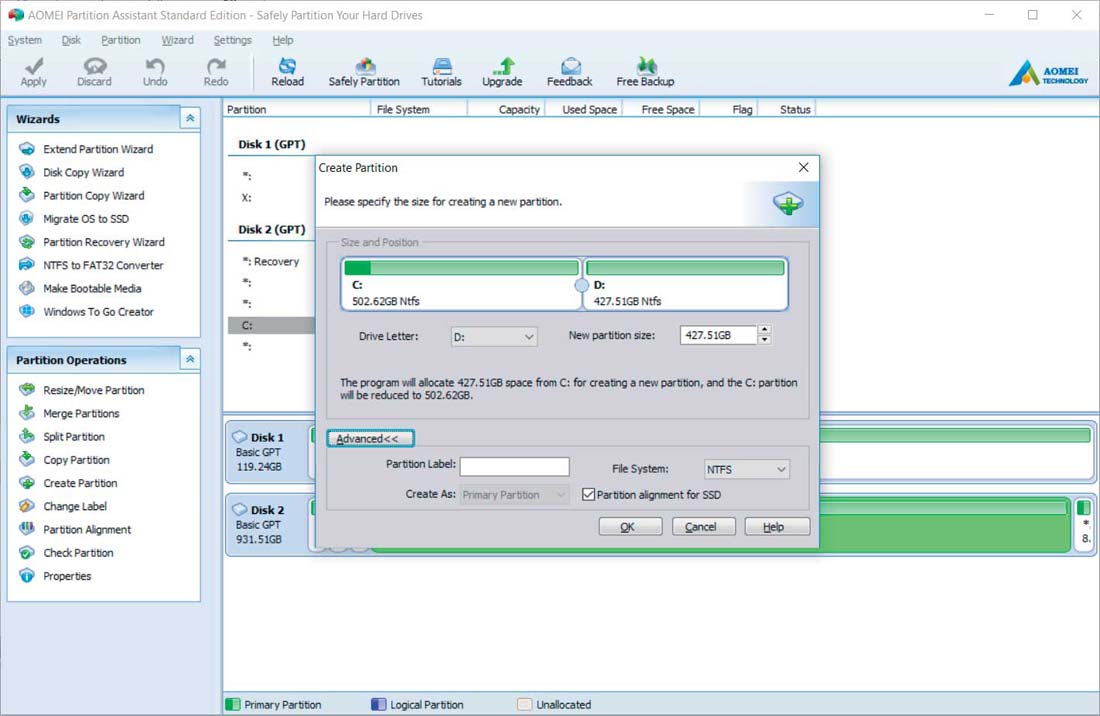Click the Upgrade toolbar icon
The height and width of the screenshot is (716, 1100).
pyautogui.click(x=502, y=72)
